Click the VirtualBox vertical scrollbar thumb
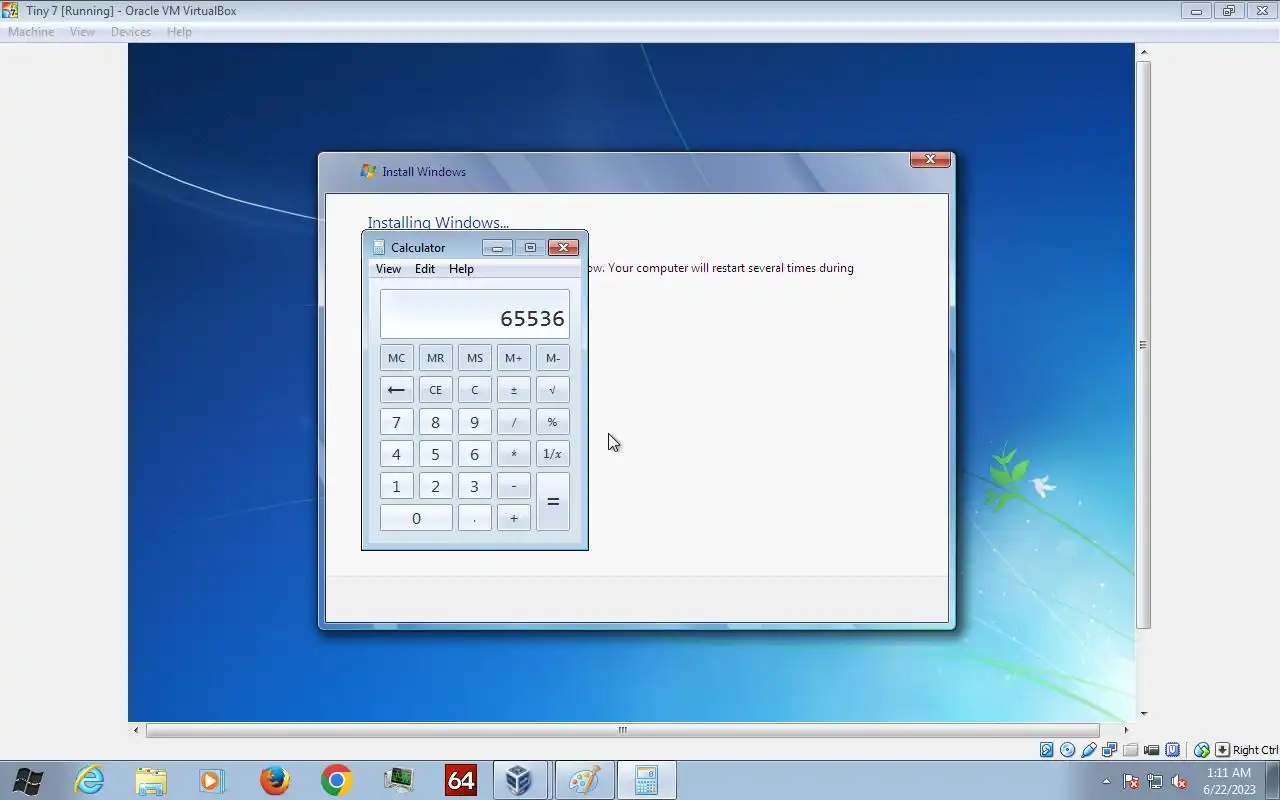Image resolution: width=1280 pixels, height=800 pixels. pos(1143,345)
